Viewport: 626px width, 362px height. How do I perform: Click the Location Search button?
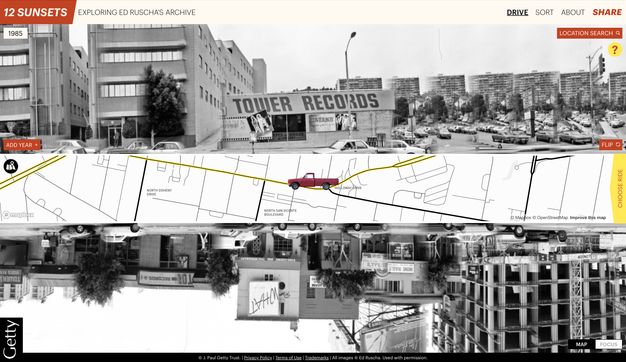589,33
